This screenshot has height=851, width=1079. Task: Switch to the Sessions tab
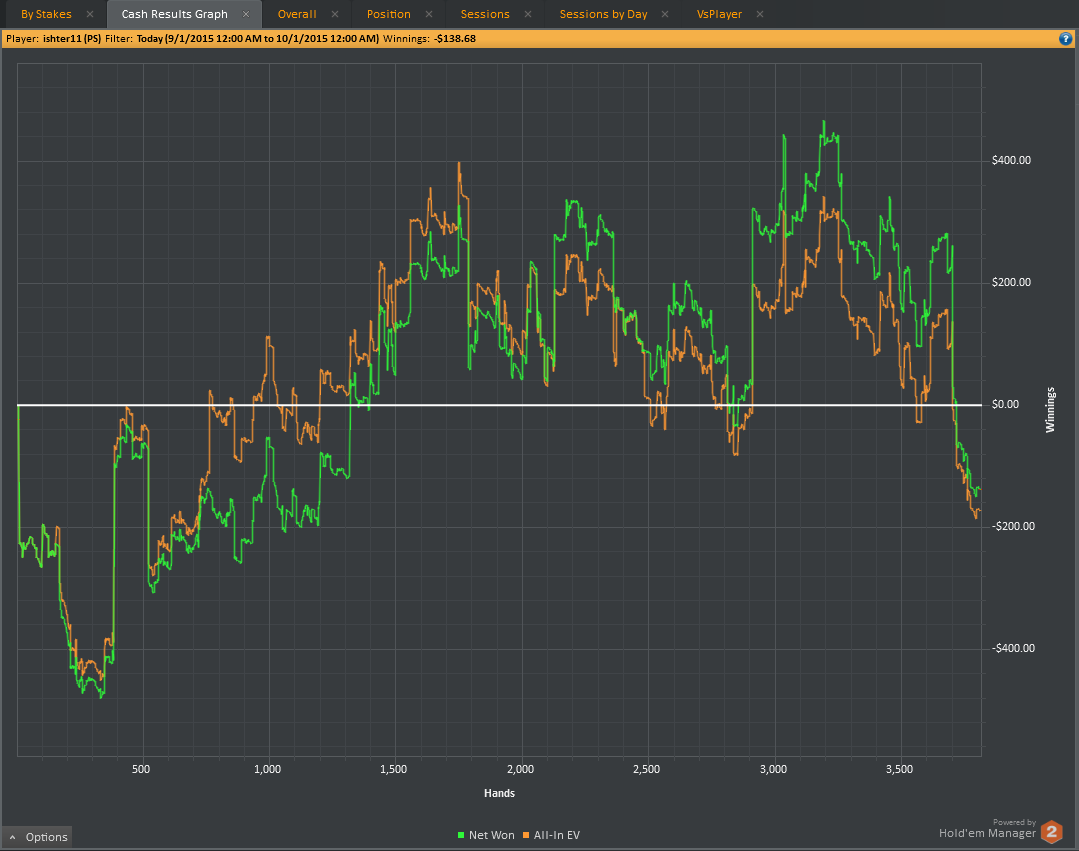[484, 14]
